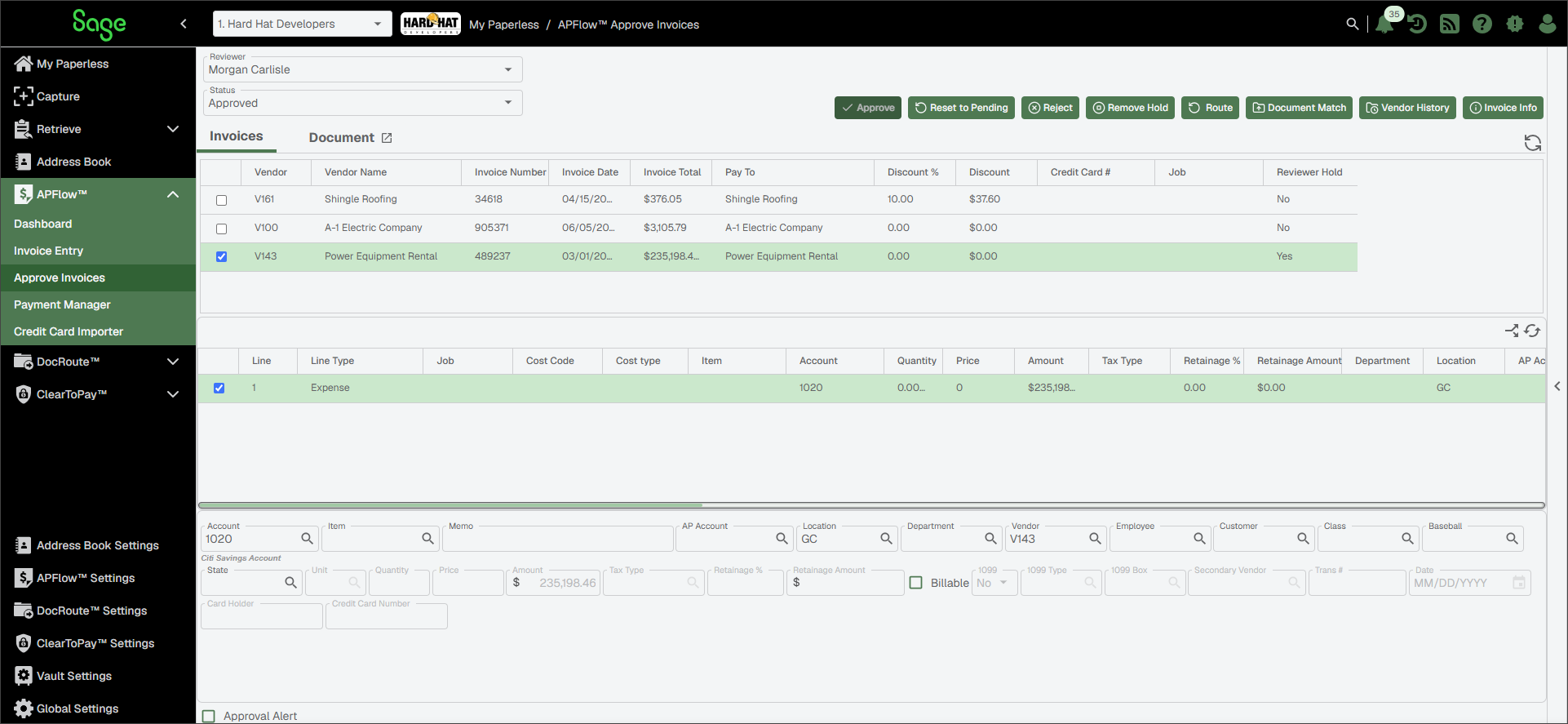Open the Status dropdown set to Approved
Image resolution: width=1568 pixels, height=724 pixels.
pyautogui.click(x=362, y=103)
